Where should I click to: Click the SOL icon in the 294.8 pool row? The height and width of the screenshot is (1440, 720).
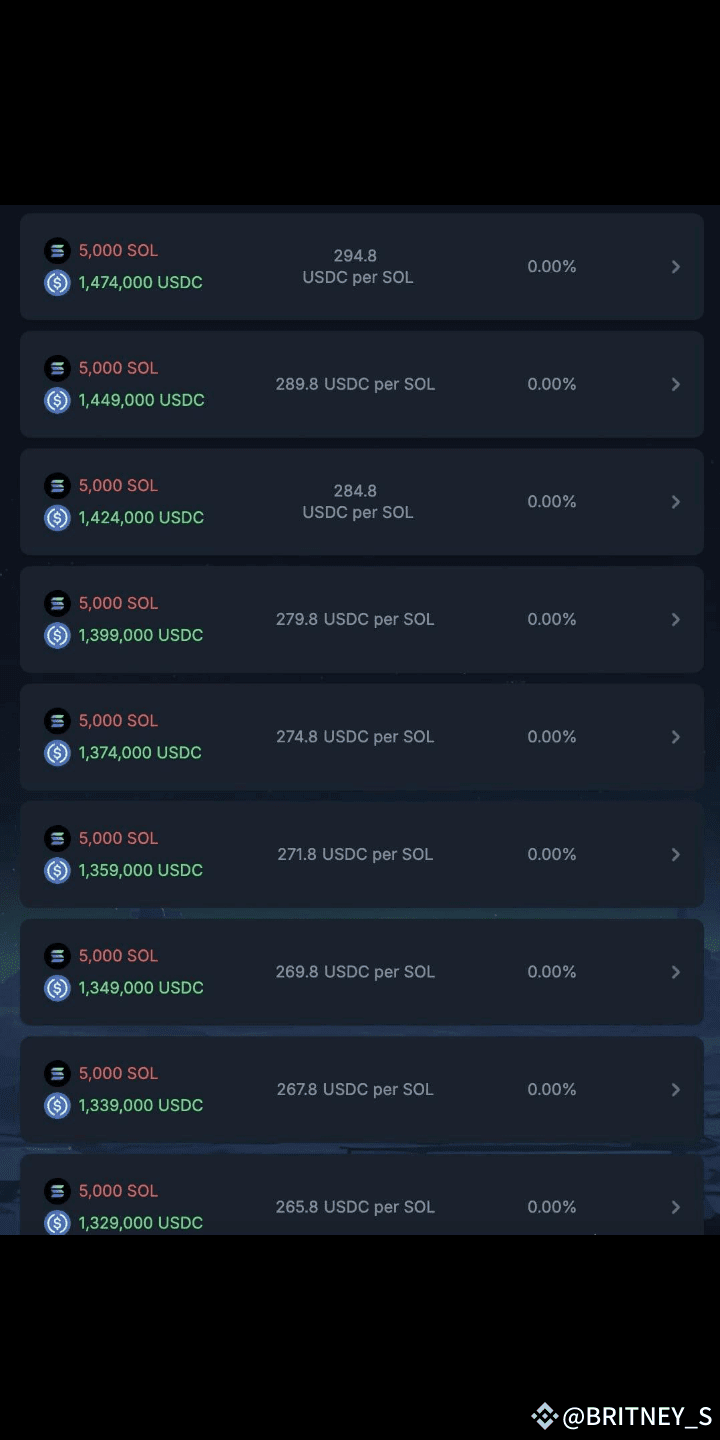click(56, 250)
